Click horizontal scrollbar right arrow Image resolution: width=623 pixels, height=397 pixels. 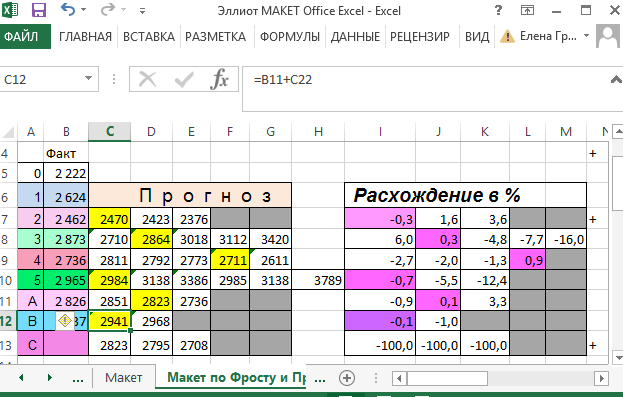pos(601,378)
